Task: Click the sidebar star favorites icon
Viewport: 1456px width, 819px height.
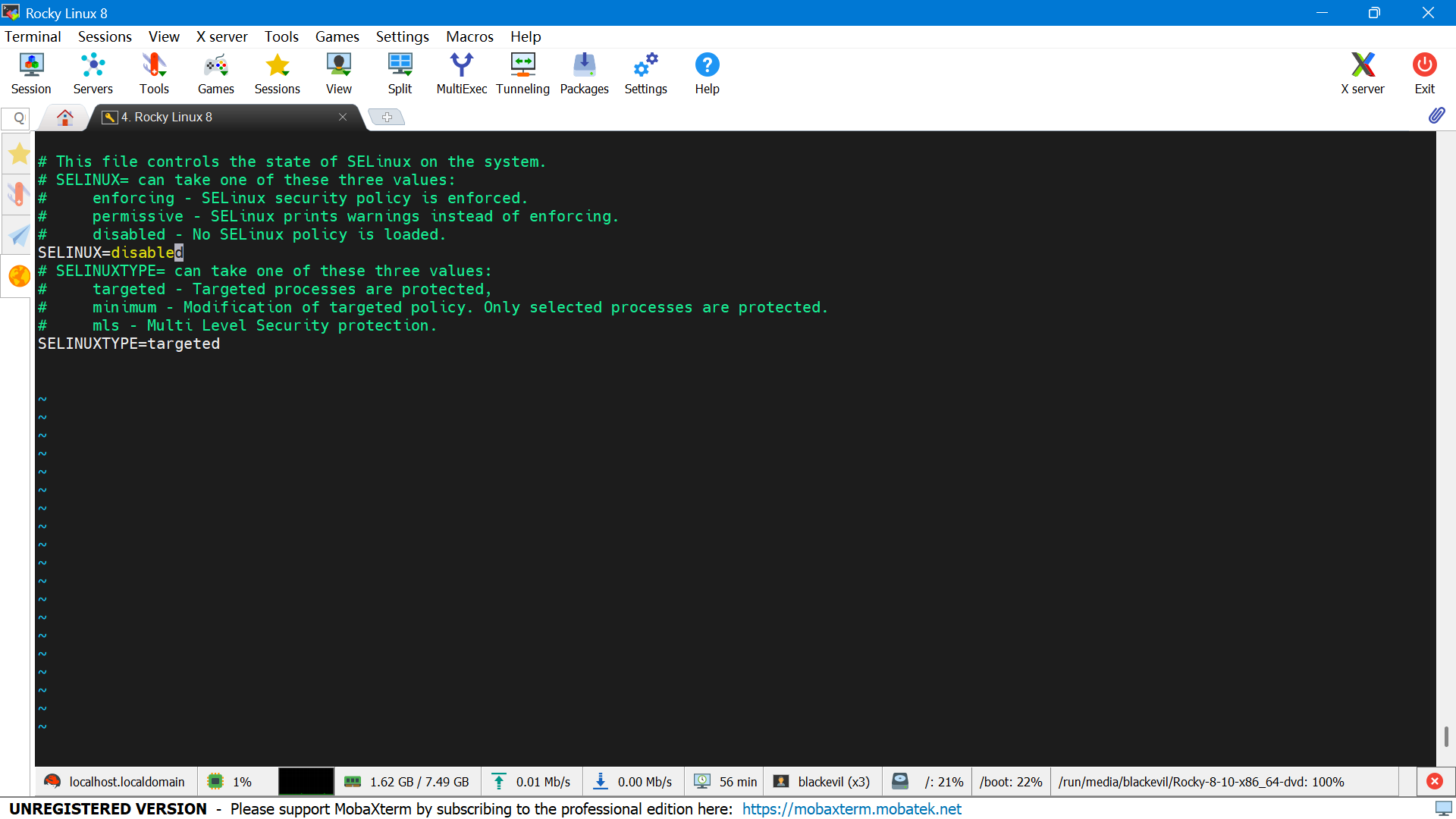Action: [19, 155]
